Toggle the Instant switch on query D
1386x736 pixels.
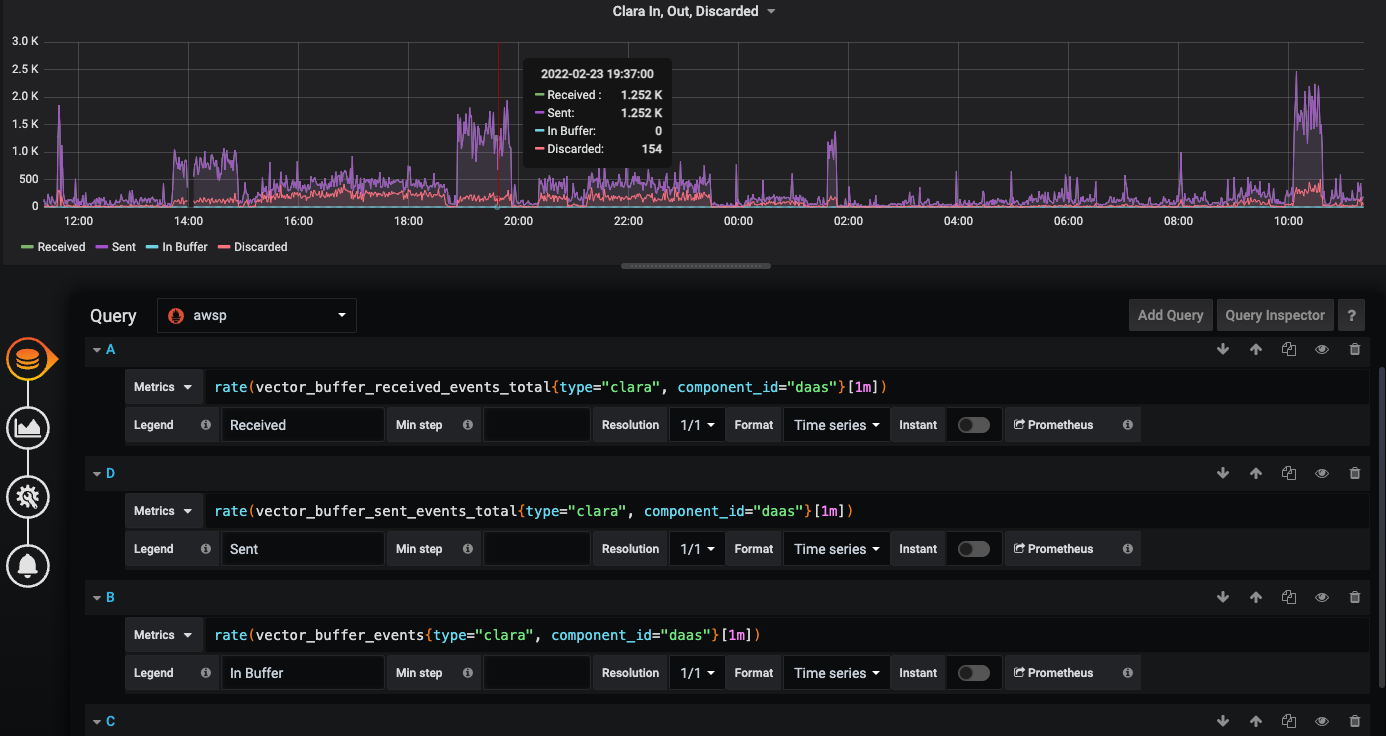(973, 548)
